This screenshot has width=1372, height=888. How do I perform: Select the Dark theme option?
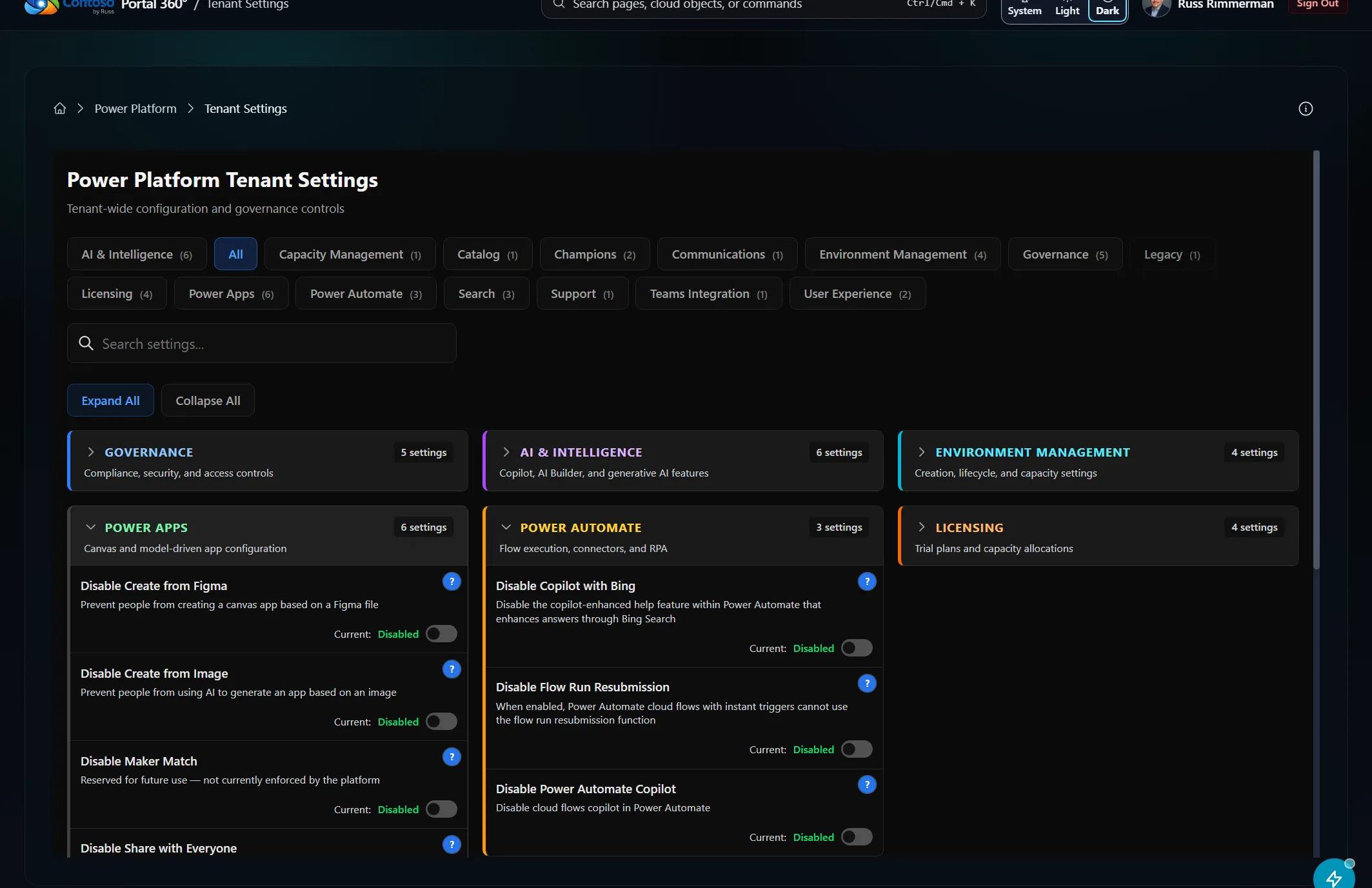(x=1108, y=9)
